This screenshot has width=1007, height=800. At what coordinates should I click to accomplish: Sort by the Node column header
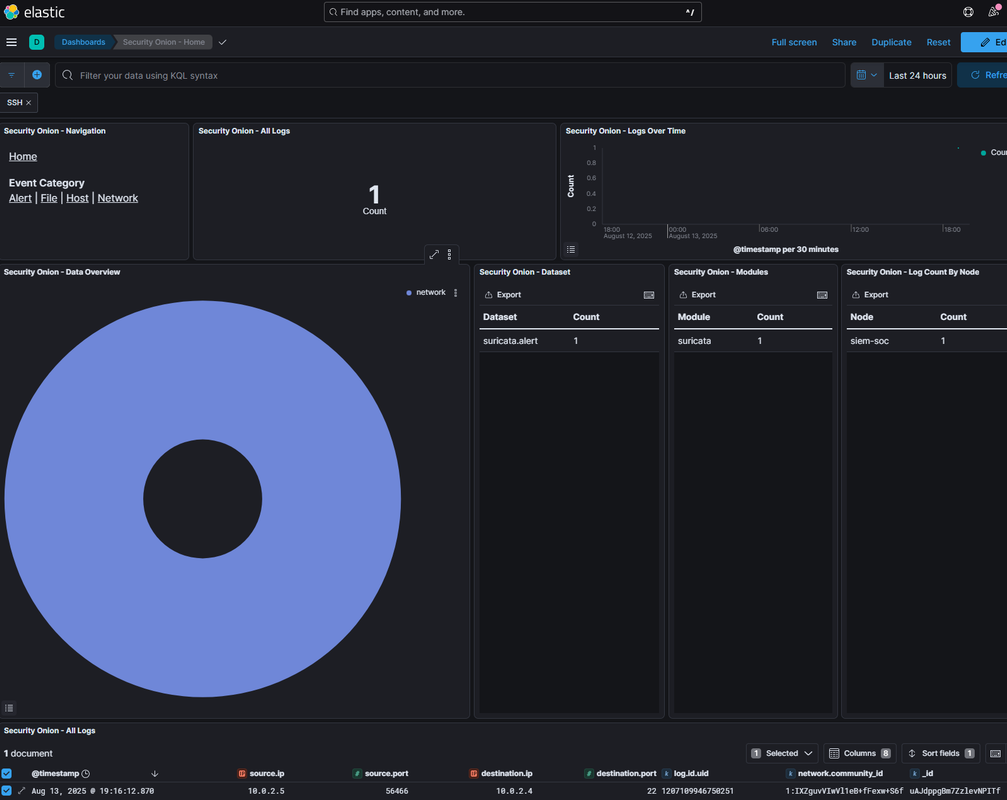click(861, 317)
